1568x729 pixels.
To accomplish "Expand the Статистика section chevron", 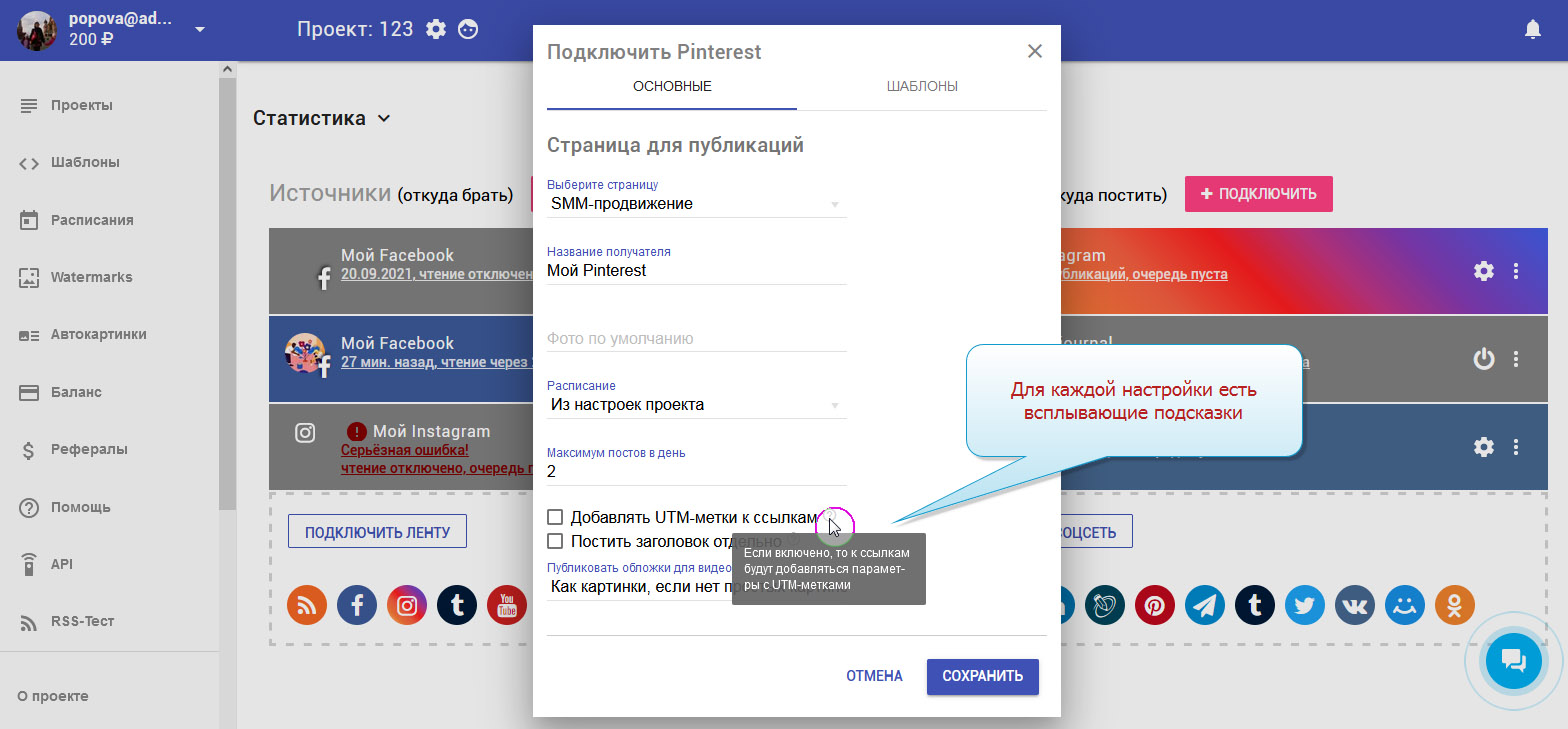I will (x=383, y=119).
